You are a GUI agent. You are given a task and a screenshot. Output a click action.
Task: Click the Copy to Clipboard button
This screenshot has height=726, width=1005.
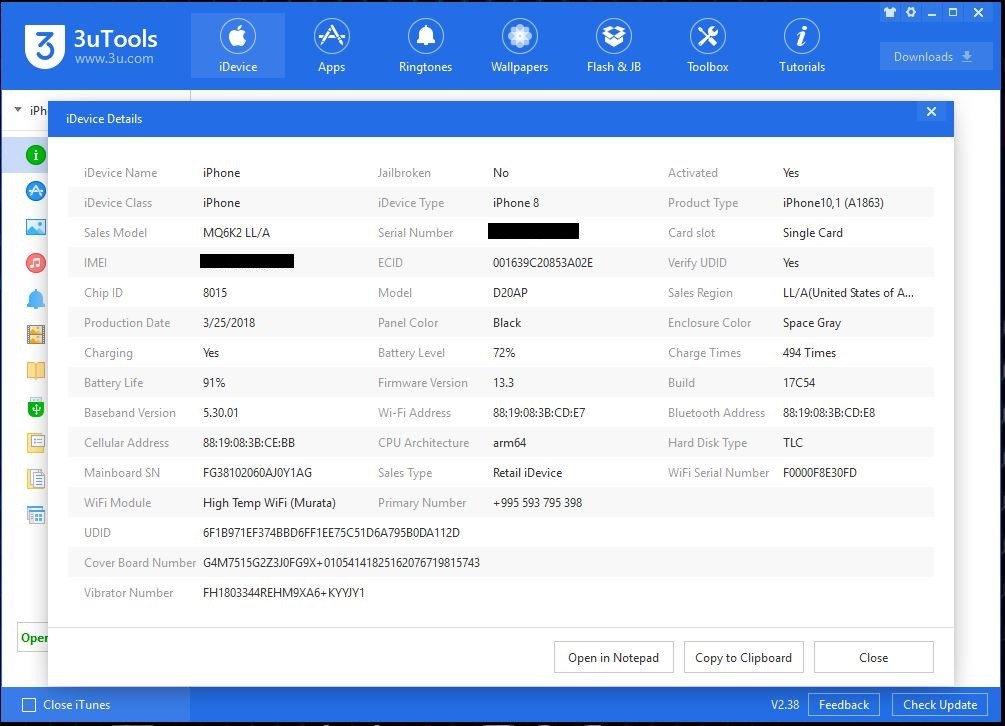click(x=743, y=658)
